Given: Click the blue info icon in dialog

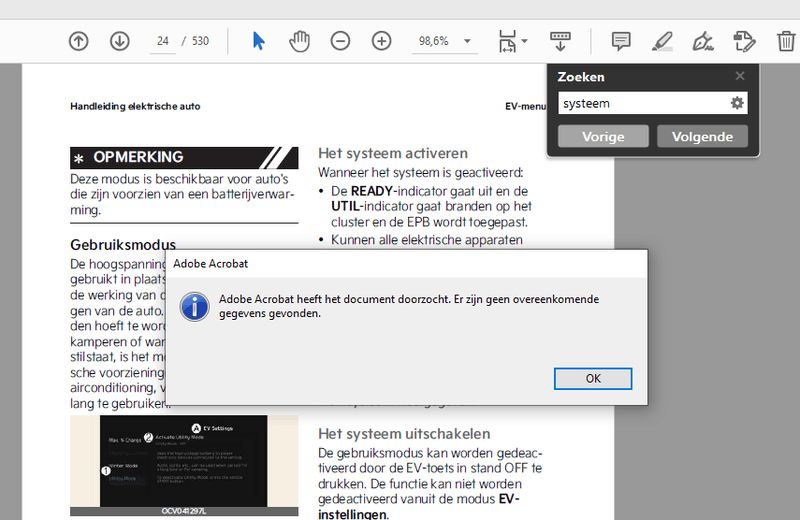Looking at the screenshot, I should [194, 307].
